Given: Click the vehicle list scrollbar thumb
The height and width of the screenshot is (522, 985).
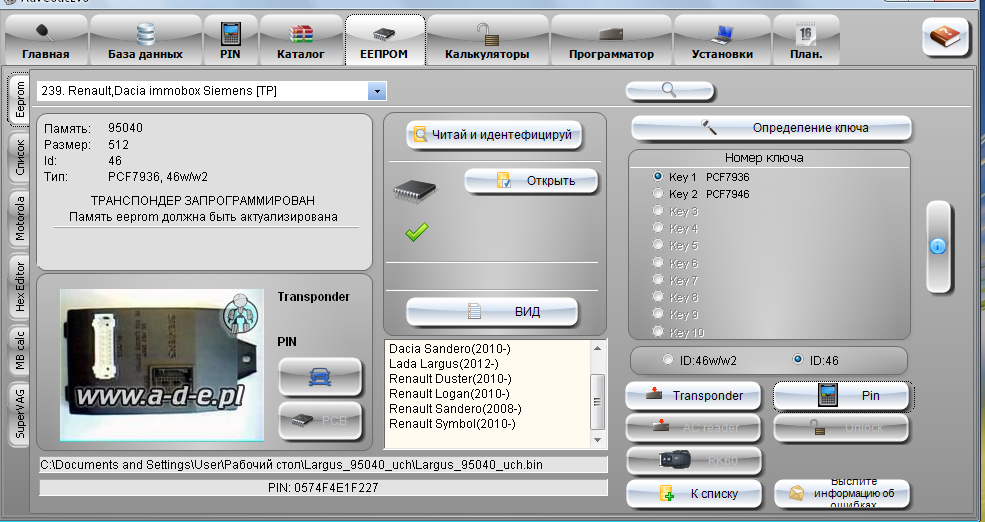Looking at the screenshot, I should click(597, 401).
